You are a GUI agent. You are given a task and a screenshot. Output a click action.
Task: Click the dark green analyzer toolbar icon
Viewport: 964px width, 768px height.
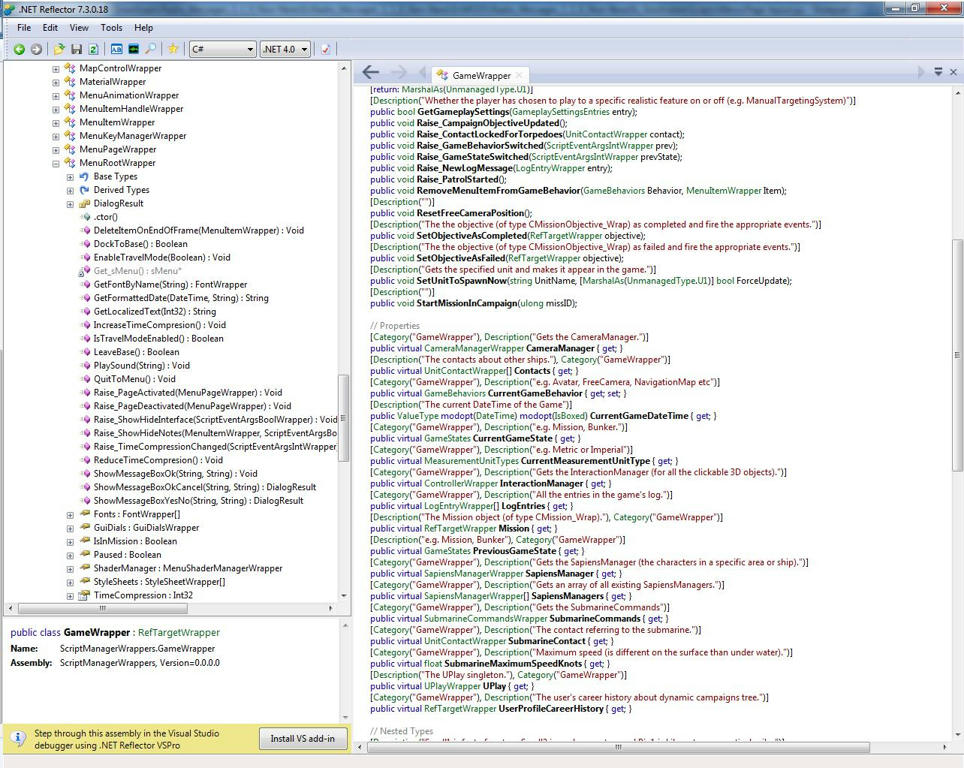click(x=133, y=49)
